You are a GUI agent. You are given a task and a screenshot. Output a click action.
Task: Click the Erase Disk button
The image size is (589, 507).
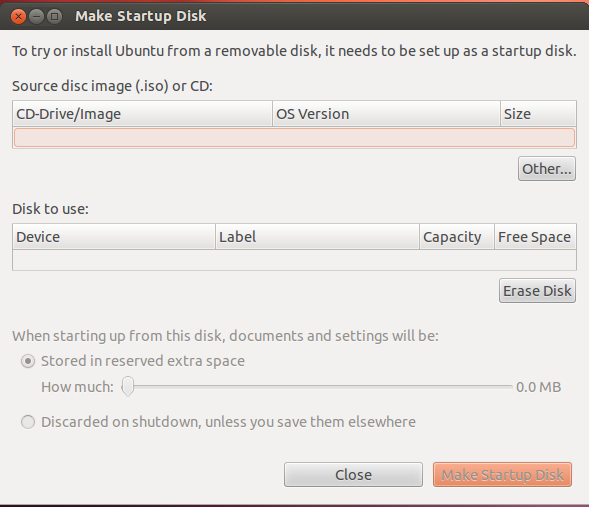tap(537, 291)
